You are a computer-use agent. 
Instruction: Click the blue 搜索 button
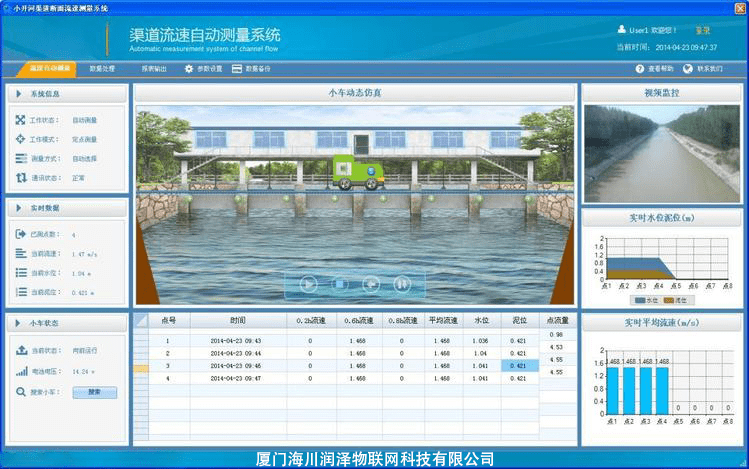95,392
